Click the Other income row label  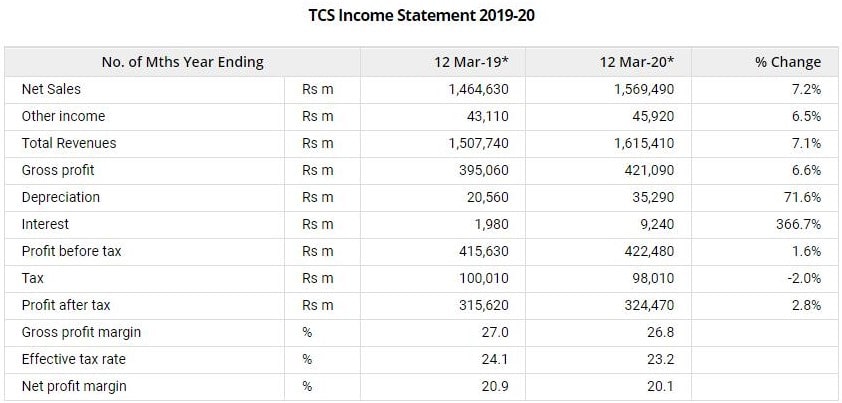click(x=63, y=116)
